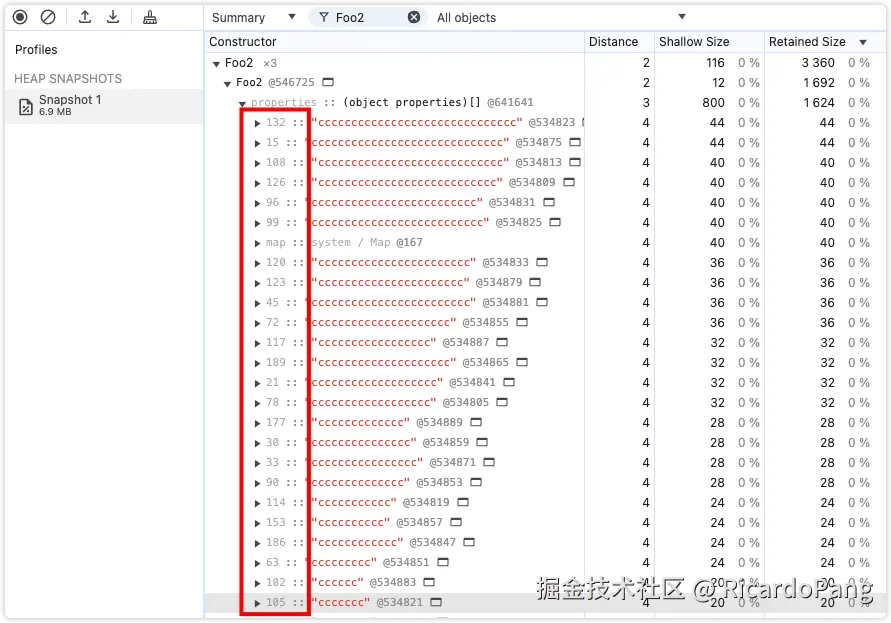Image resolution: width=891 pixels, height=623 pixels.
Task: Click the window icon next to @534879
Action: [x=535, y=282]
